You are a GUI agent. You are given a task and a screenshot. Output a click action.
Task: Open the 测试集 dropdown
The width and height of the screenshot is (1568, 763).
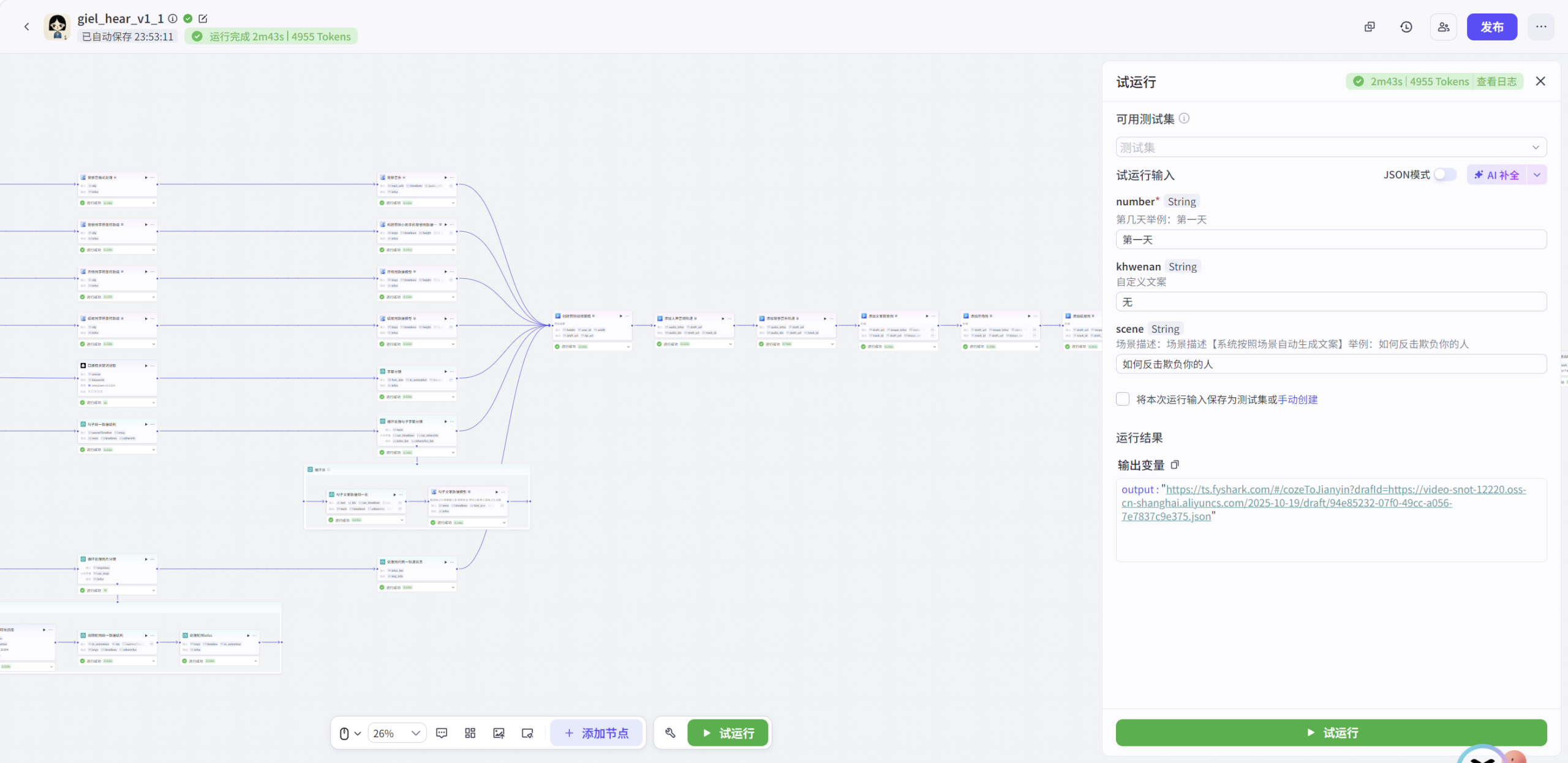click(x=1330, y=147)
